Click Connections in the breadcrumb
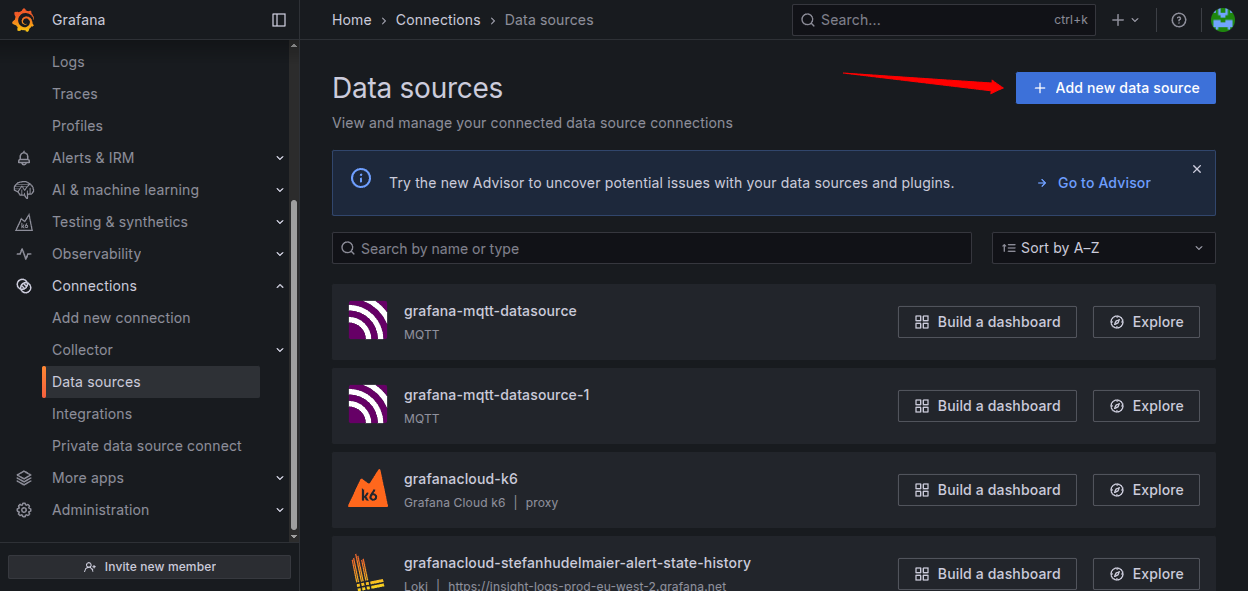1248x591 pixels. click(438, 20)
